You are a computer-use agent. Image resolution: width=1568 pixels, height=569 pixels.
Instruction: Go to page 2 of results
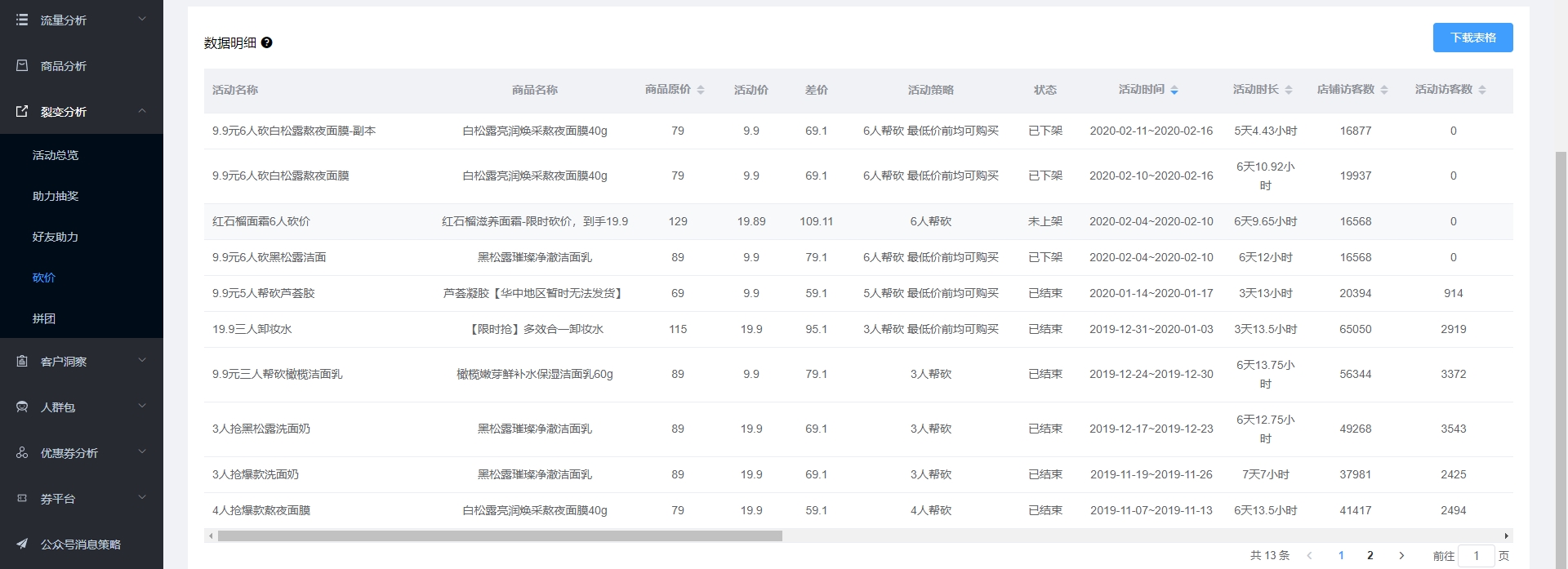click(x=1370, y=555)
